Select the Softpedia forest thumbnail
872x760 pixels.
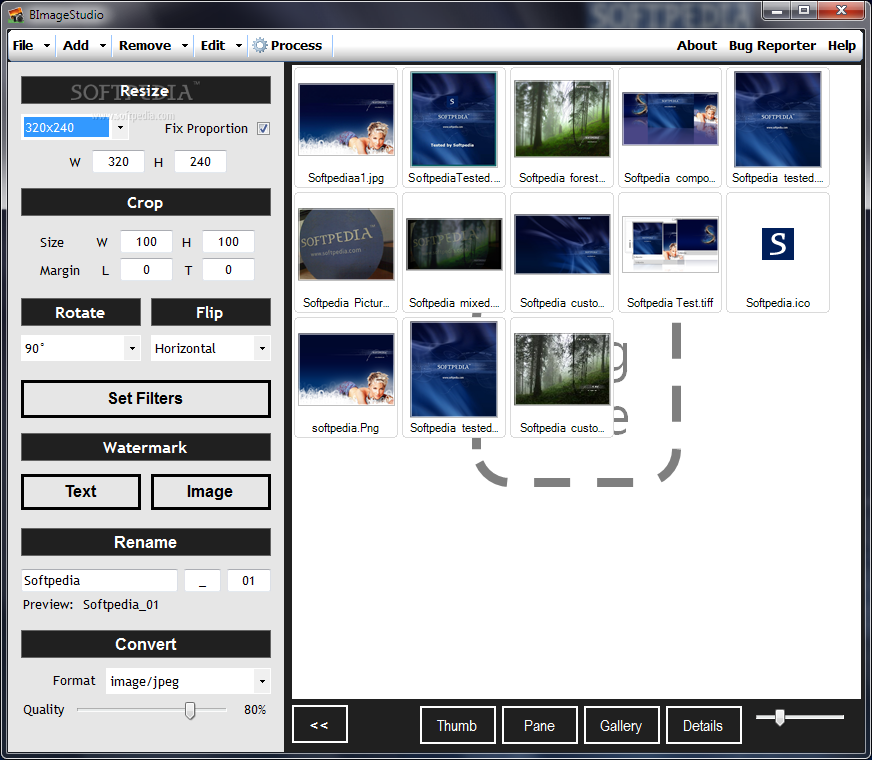(x=562, y=127)
